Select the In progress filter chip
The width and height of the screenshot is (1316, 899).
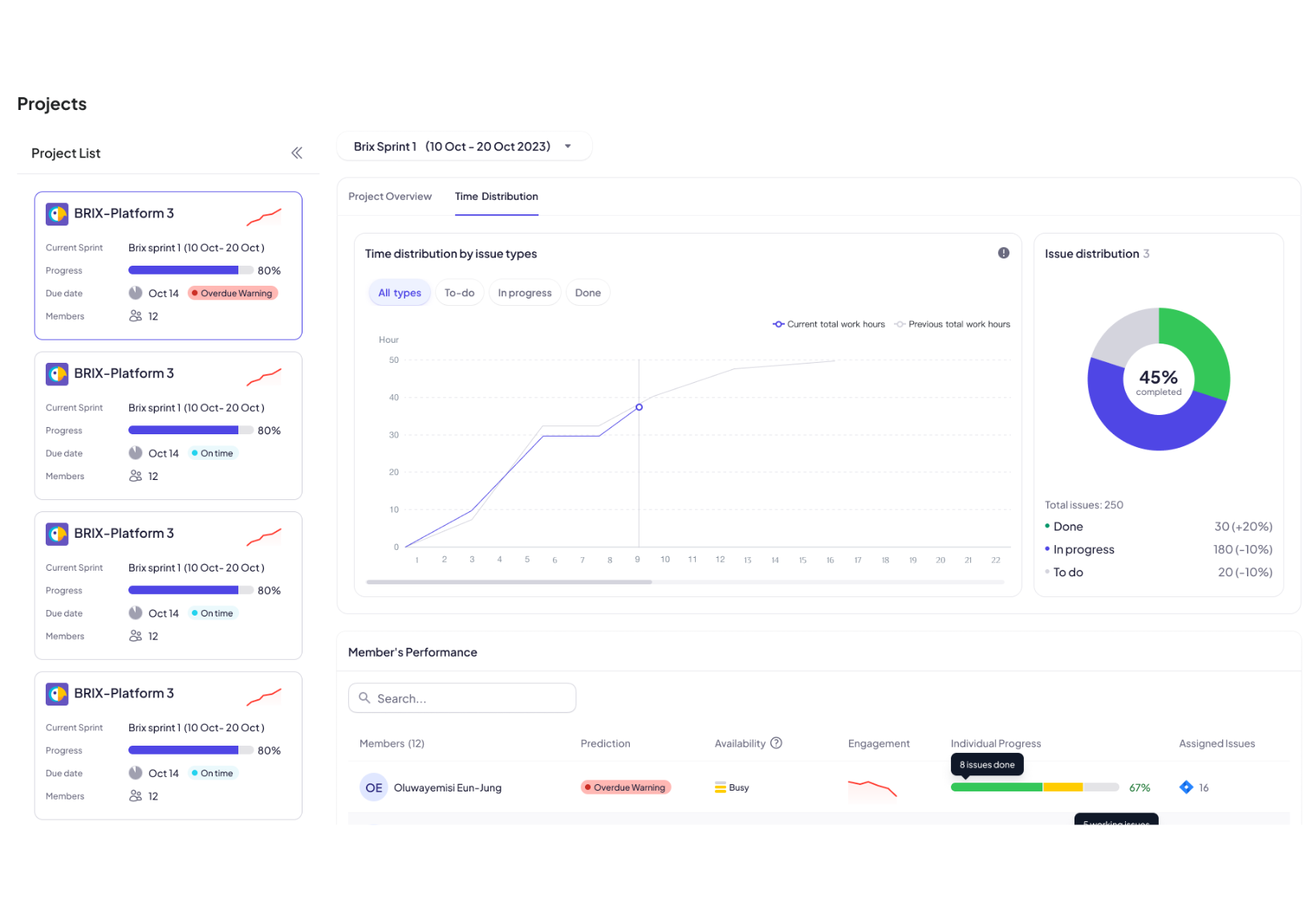525,293
